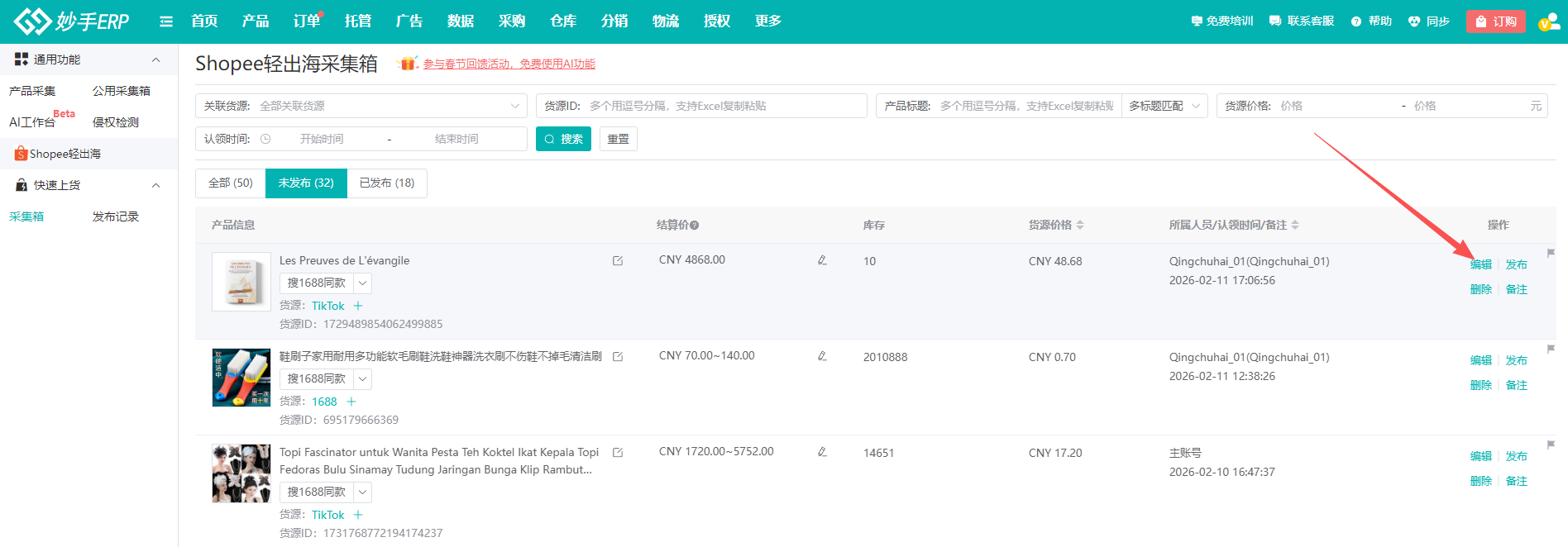Screen dimensions: 1568x547
Task: Click flag icon on the first product row
Action: point(1551,254)
